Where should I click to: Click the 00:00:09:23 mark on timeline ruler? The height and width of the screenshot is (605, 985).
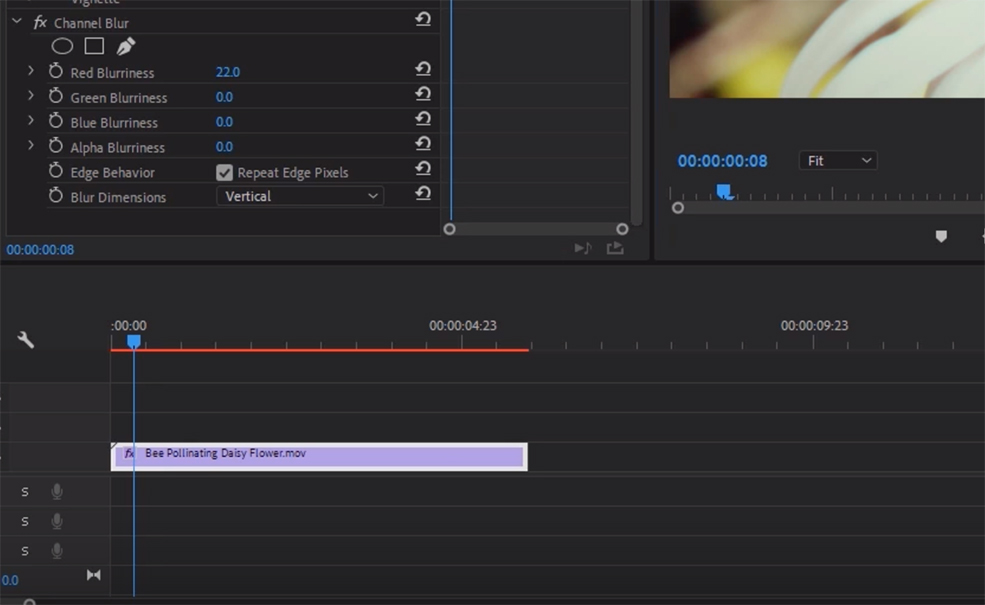(x=814, y=325)
